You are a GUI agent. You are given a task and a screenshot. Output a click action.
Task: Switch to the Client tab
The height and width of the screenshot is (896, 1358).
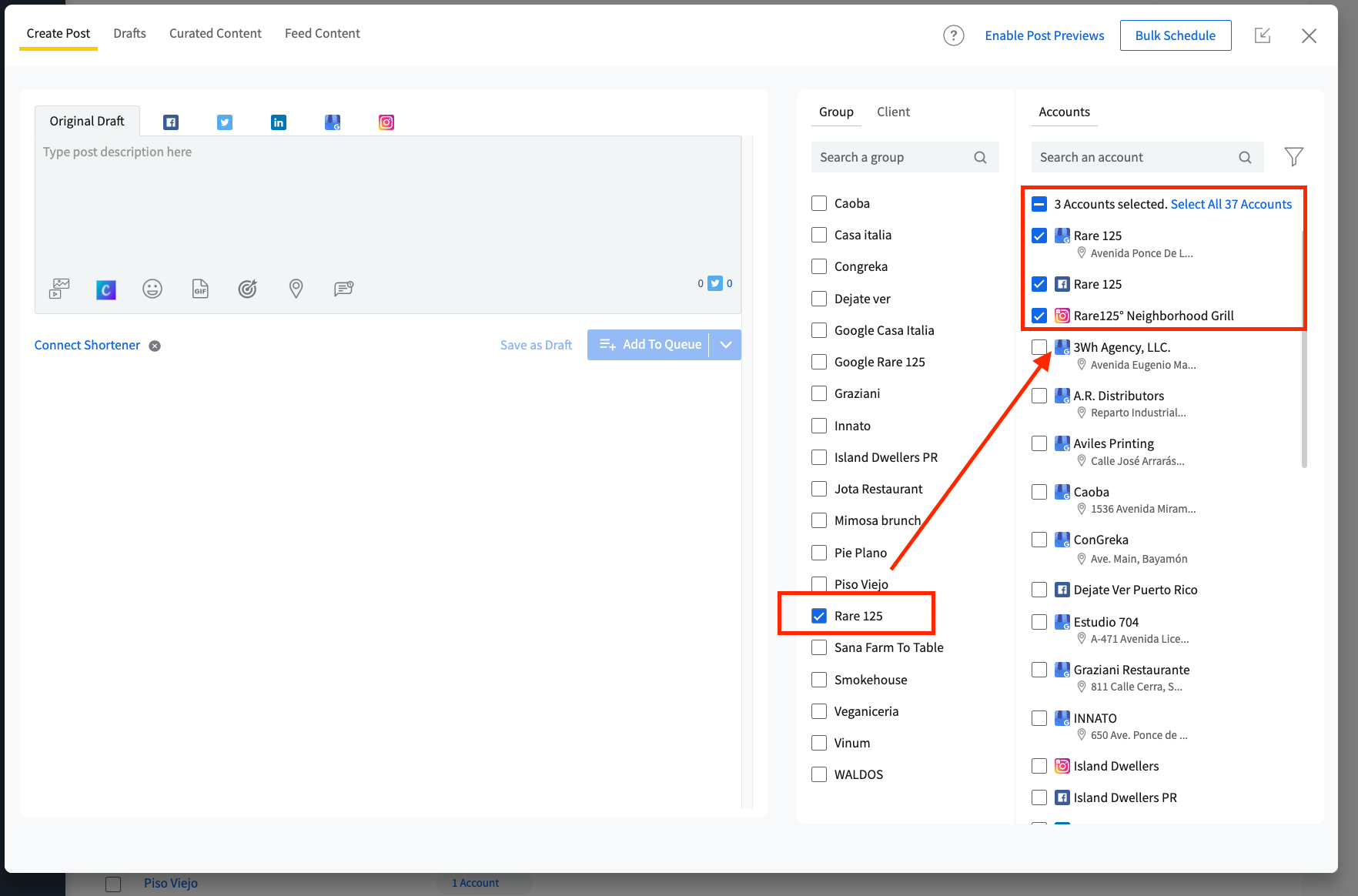tap(893, 112)
